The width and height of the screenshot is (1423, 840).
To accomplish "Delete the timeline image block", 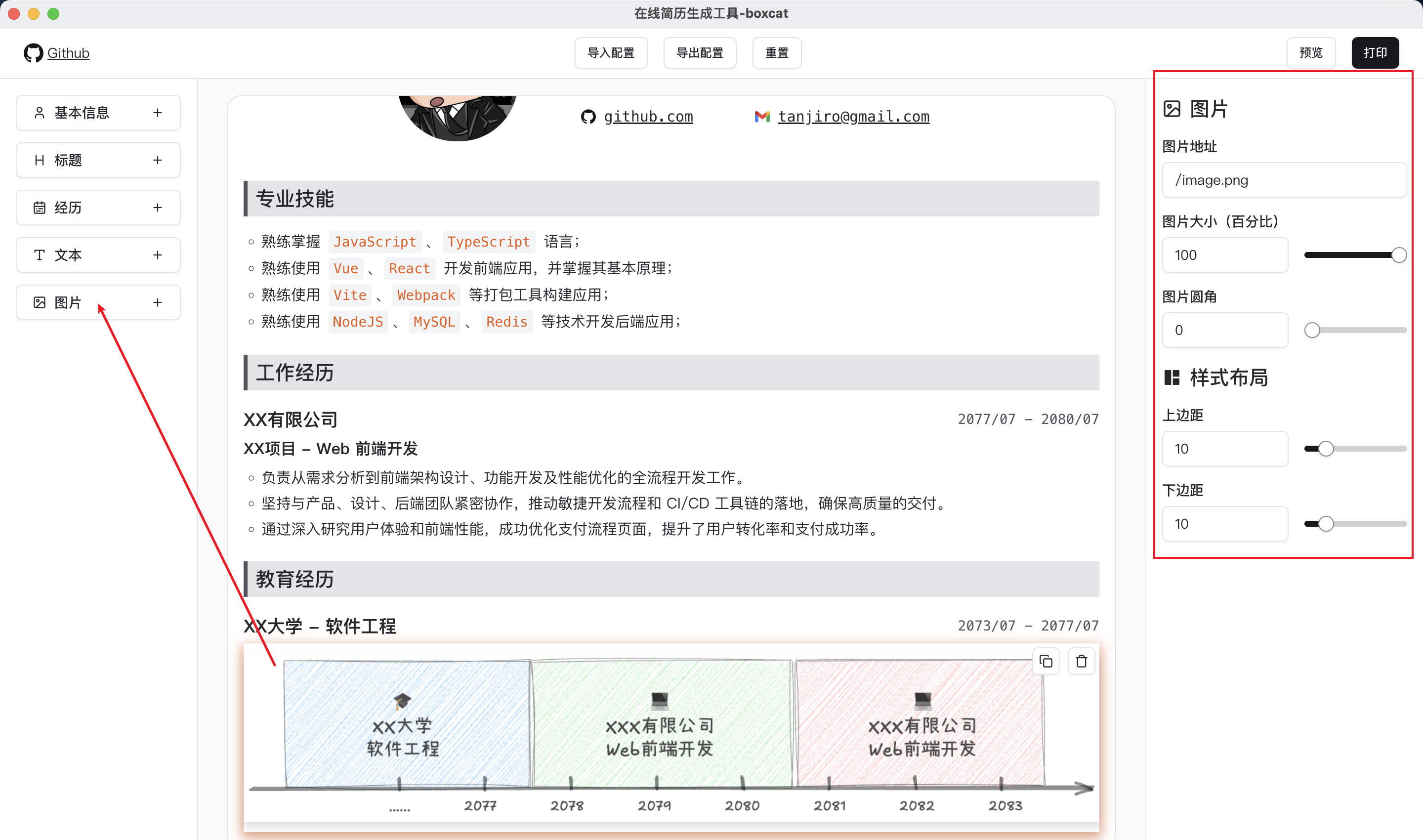I will point(1081,661).
